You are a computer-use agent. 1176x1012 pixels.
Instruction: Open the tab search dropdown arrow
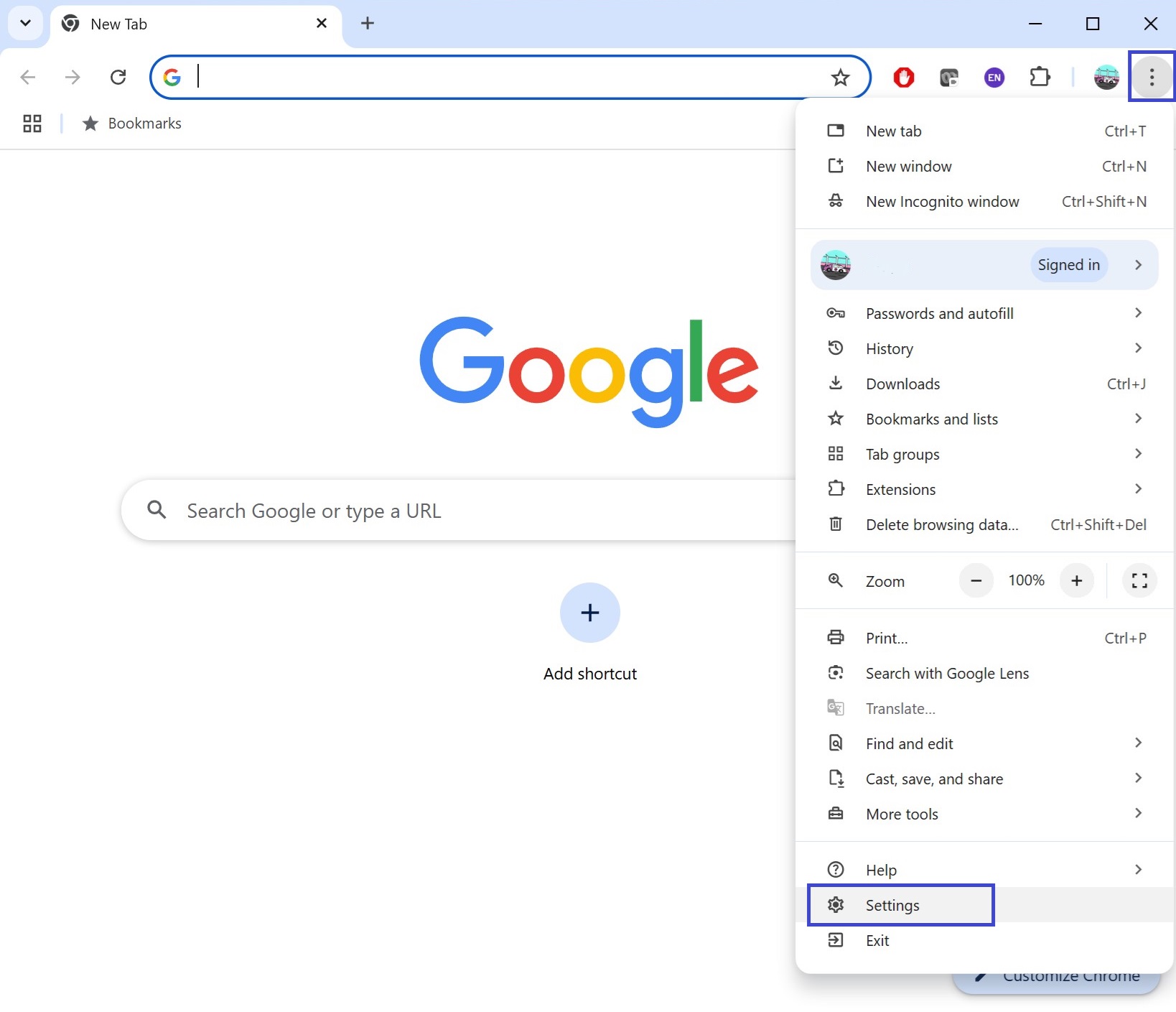tap(25, 23)
